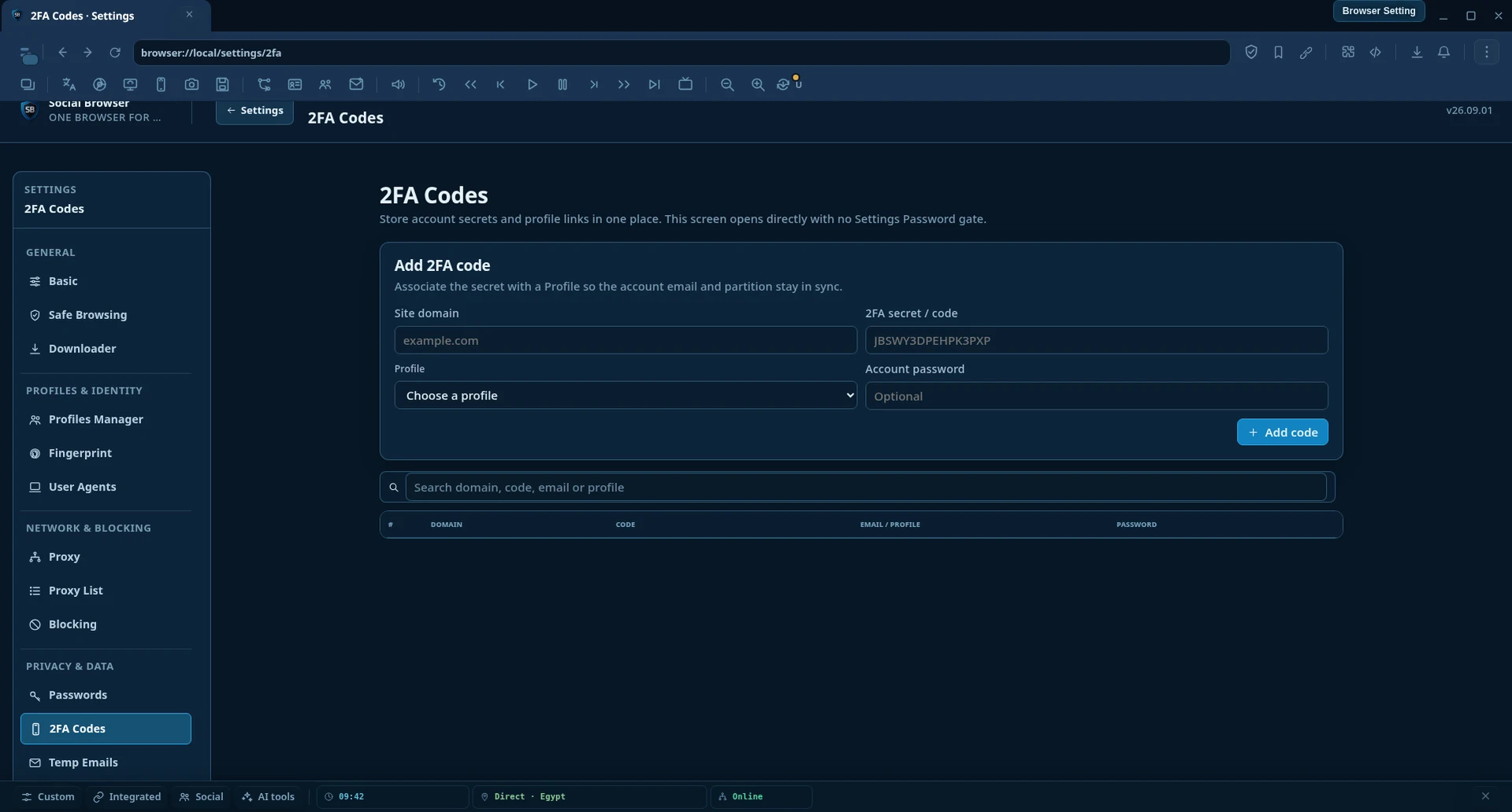Toggle audio with the speaker icon
1512x812 pixels.
click(398, 84)
